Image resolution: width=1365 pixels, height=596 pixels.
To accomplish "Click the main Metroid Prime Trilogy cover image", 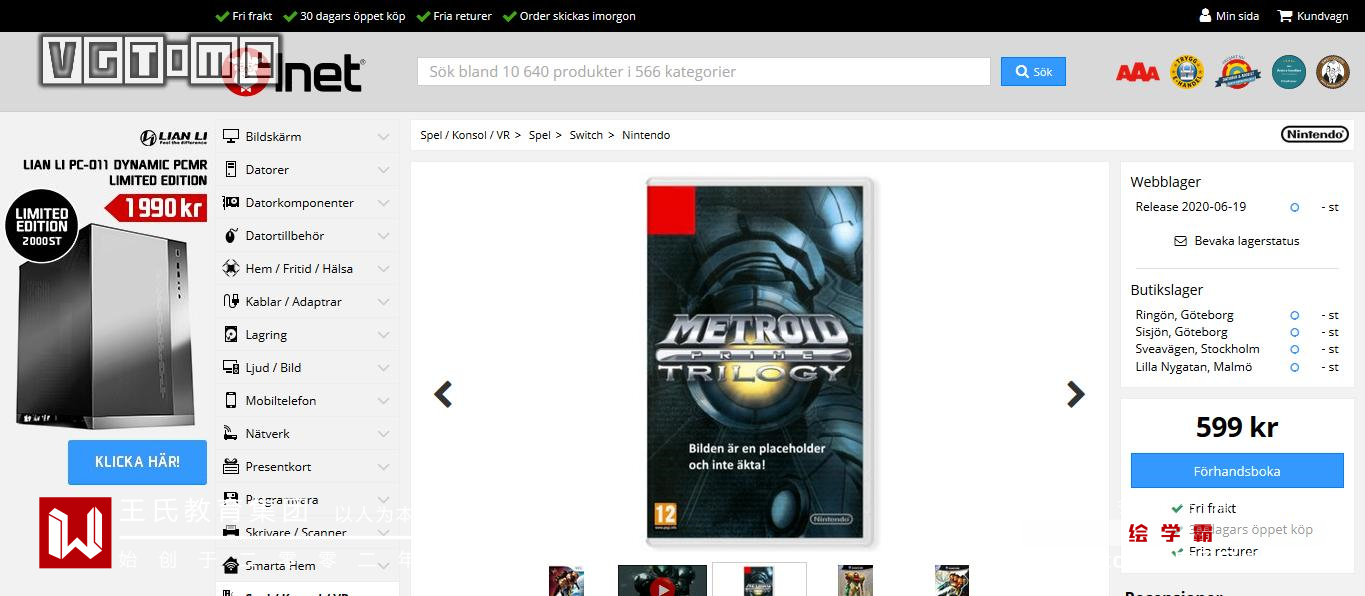I will (x=761, y=362).
